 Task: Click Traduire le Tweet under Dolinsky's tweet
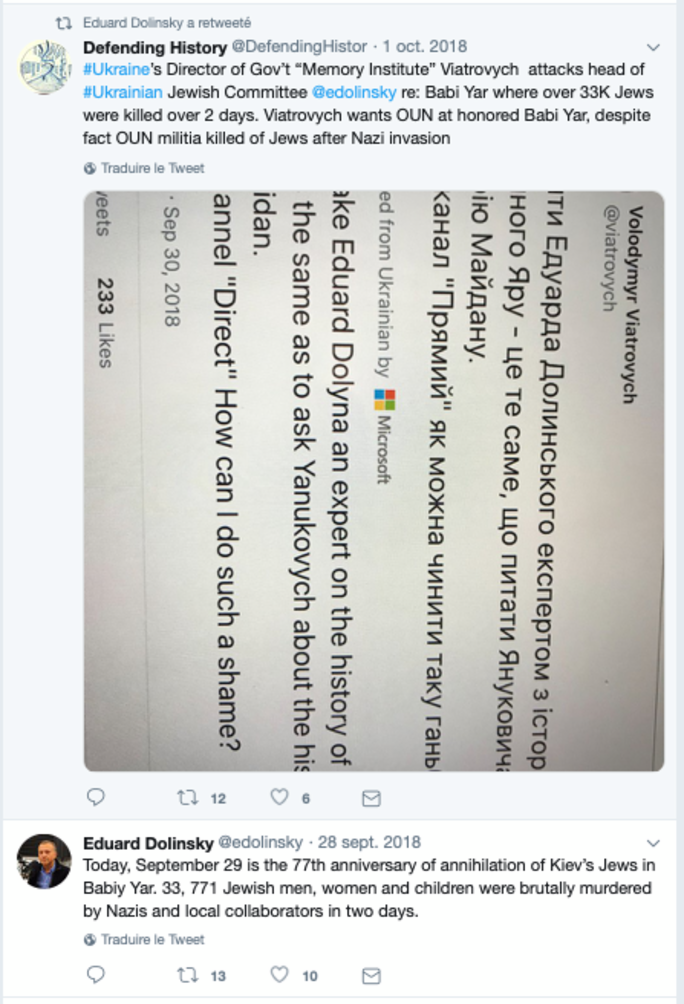pos(151,940)
